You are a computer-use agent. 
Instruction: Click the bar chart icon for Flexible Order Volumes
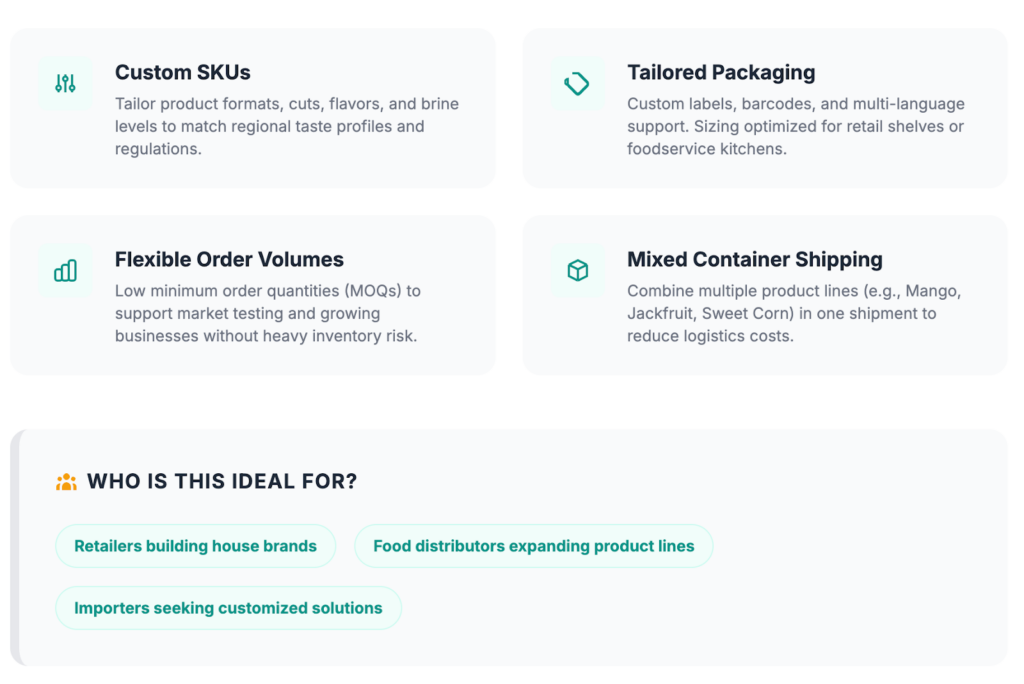65,271
